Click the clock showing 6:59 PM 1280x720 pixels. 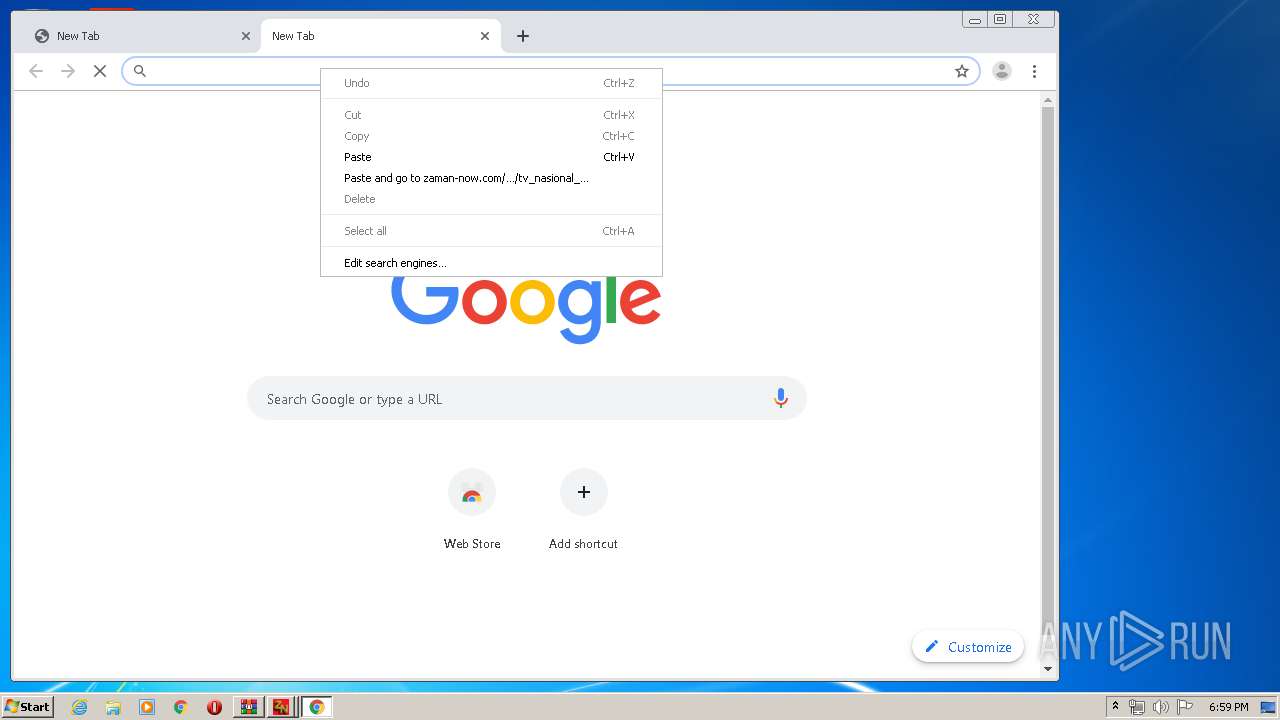click(x=1228, y=707)
